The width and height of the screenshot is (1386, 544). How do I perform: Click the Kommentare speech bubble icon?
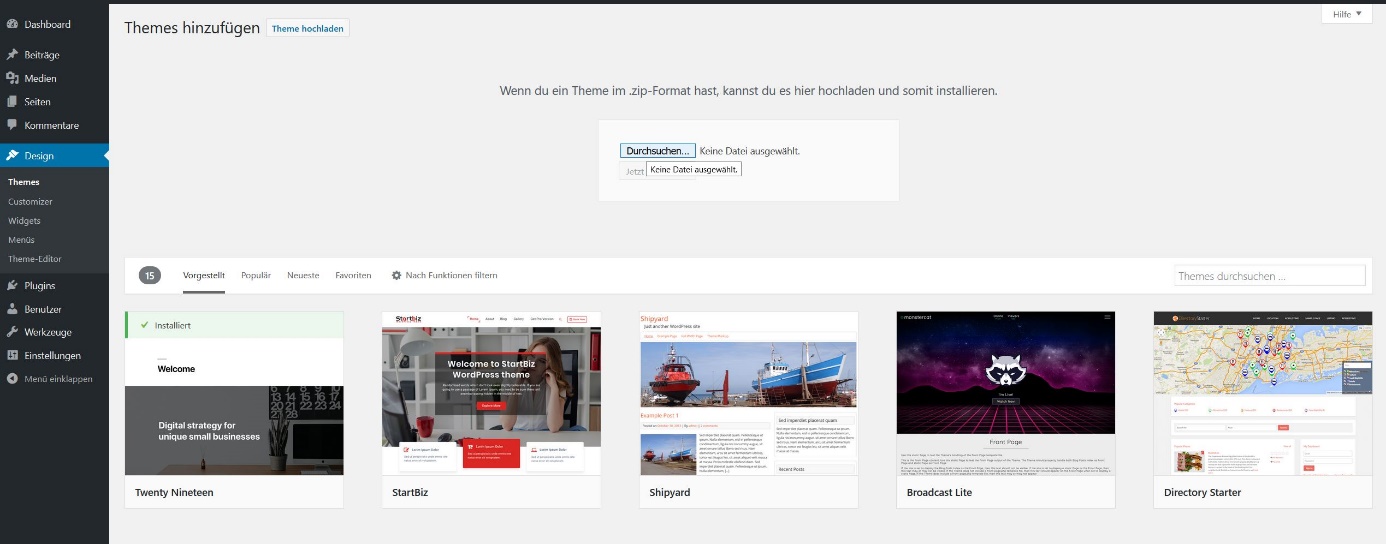[12, 125]
